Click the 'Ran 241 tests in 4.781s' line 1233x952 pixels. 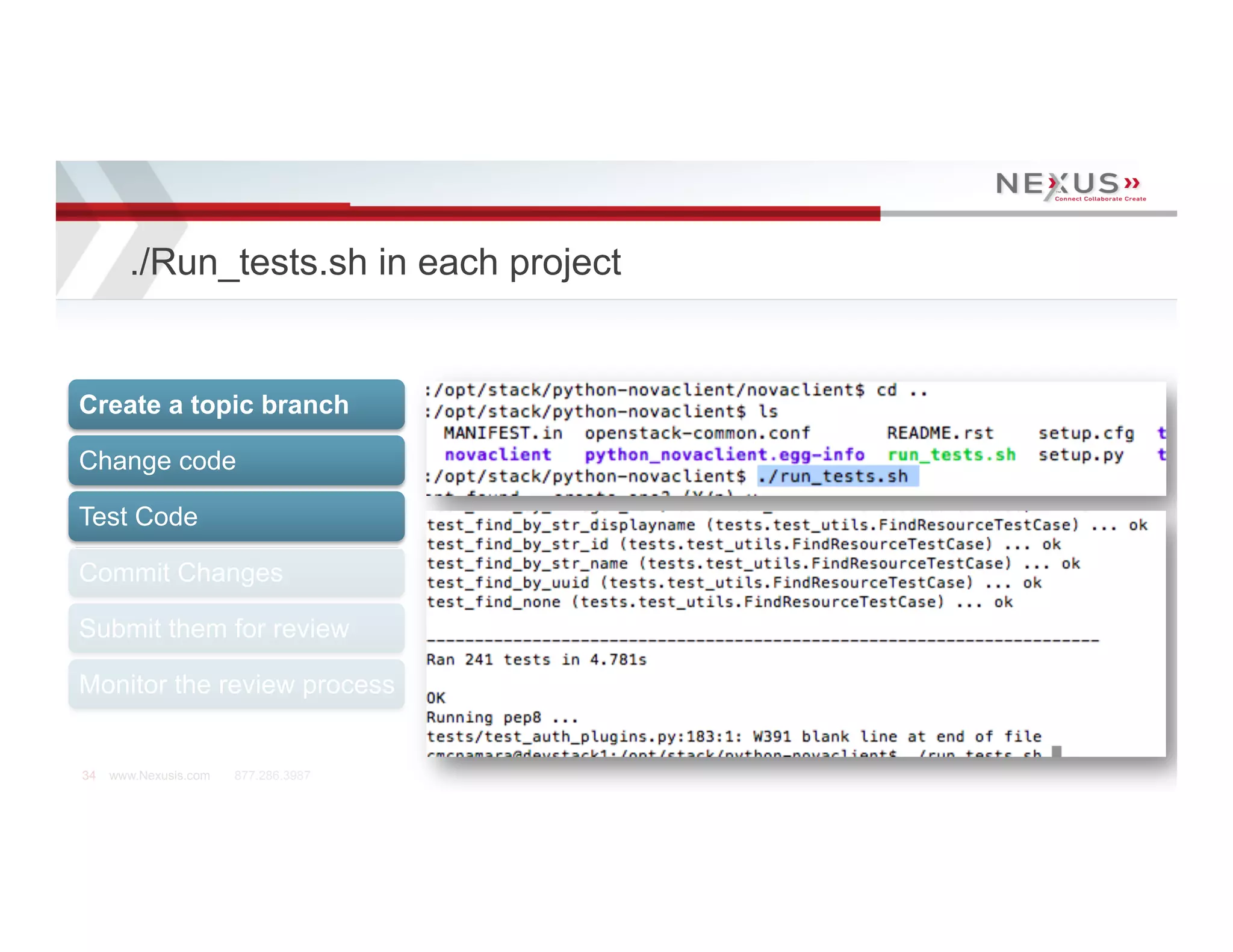click(x=536, y=660)
